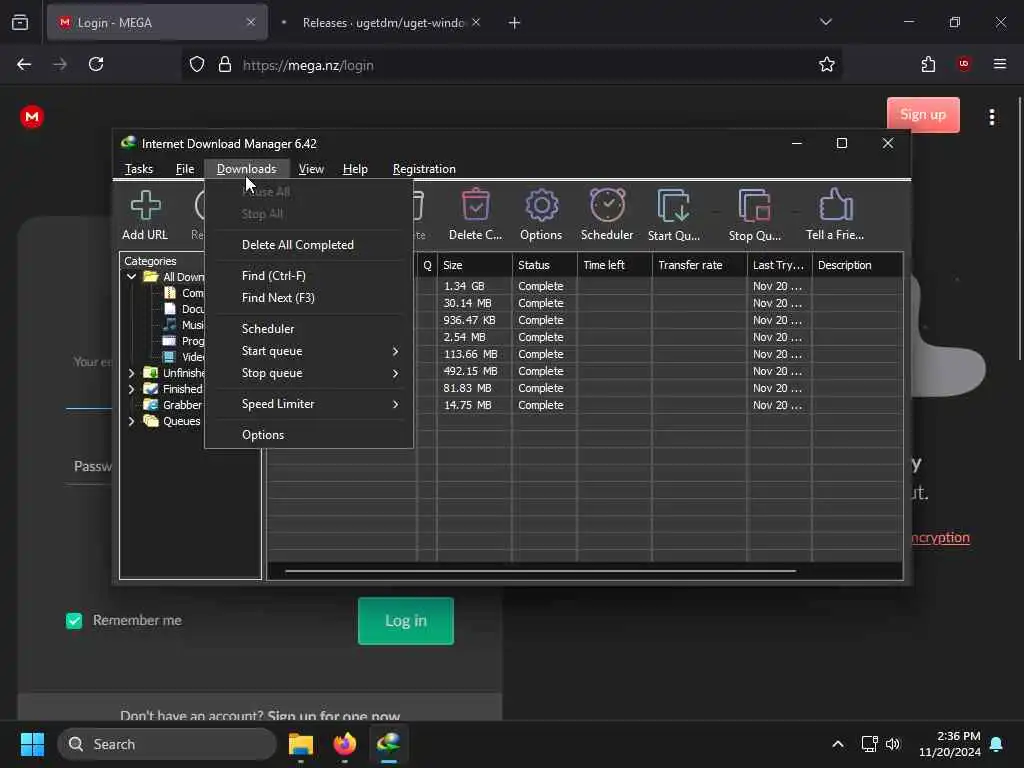The width and height of the screenshot is (1024, 768).
Task: Open the Help menu in IDM
Action: coord(355,169)
